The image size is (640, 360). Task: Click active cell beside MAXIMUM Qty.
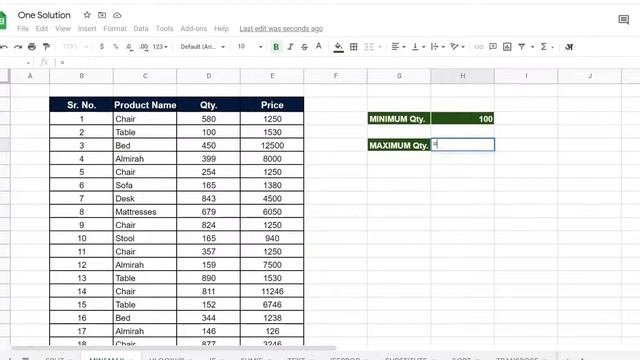coord(462,144)
